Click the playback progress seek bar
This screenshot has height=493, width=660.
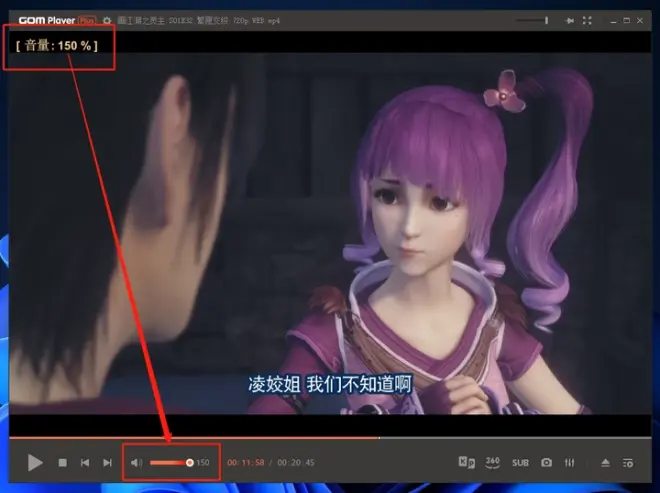[x=330, y=438]
